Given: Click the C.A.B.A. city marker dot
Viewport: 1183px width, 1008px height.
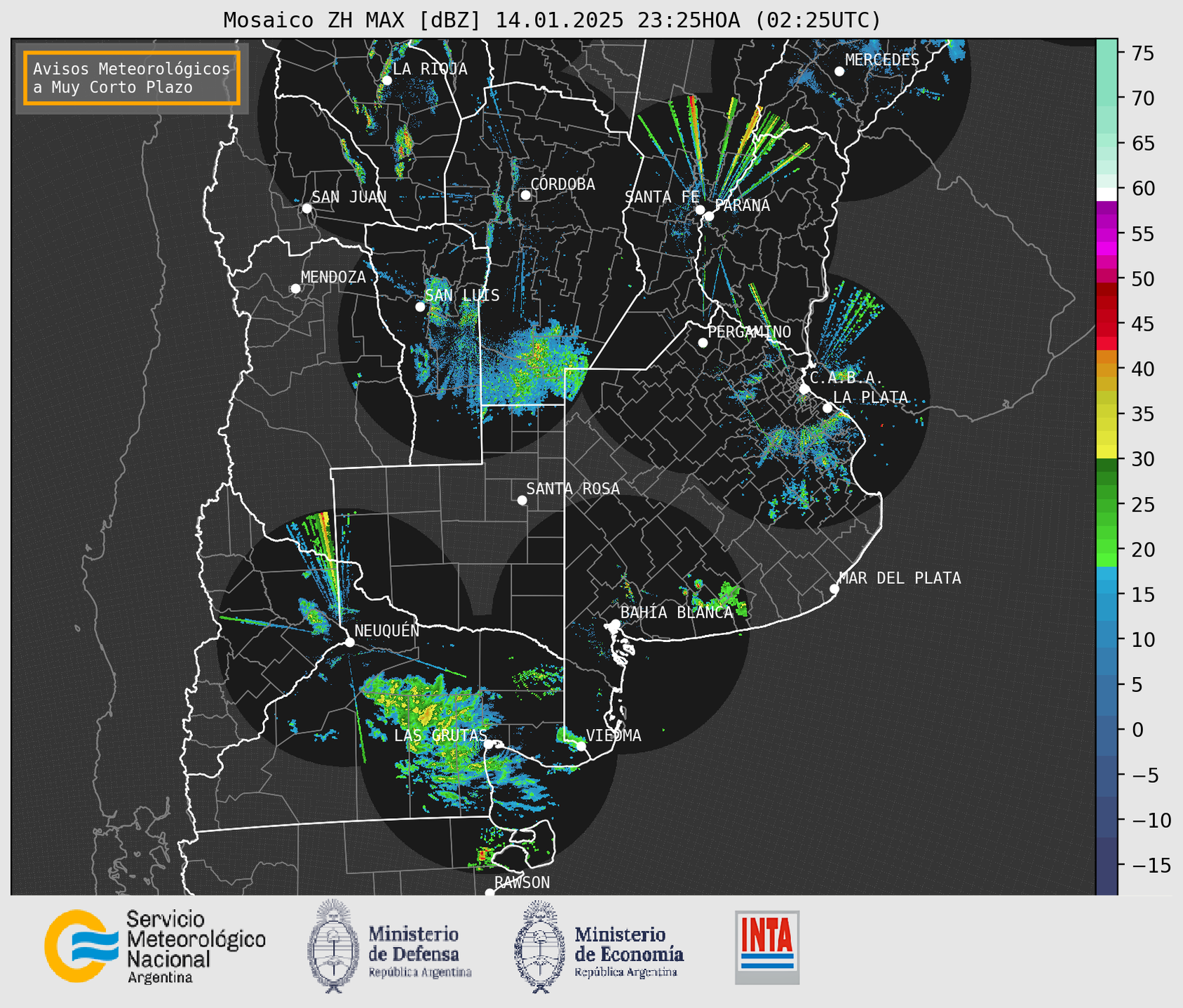Looking at the screenshot, I should point(804,389).
